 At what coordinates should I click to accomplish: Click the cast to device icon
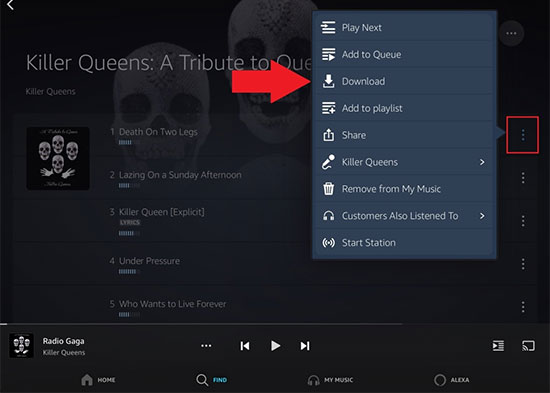[x=528, y=346]
